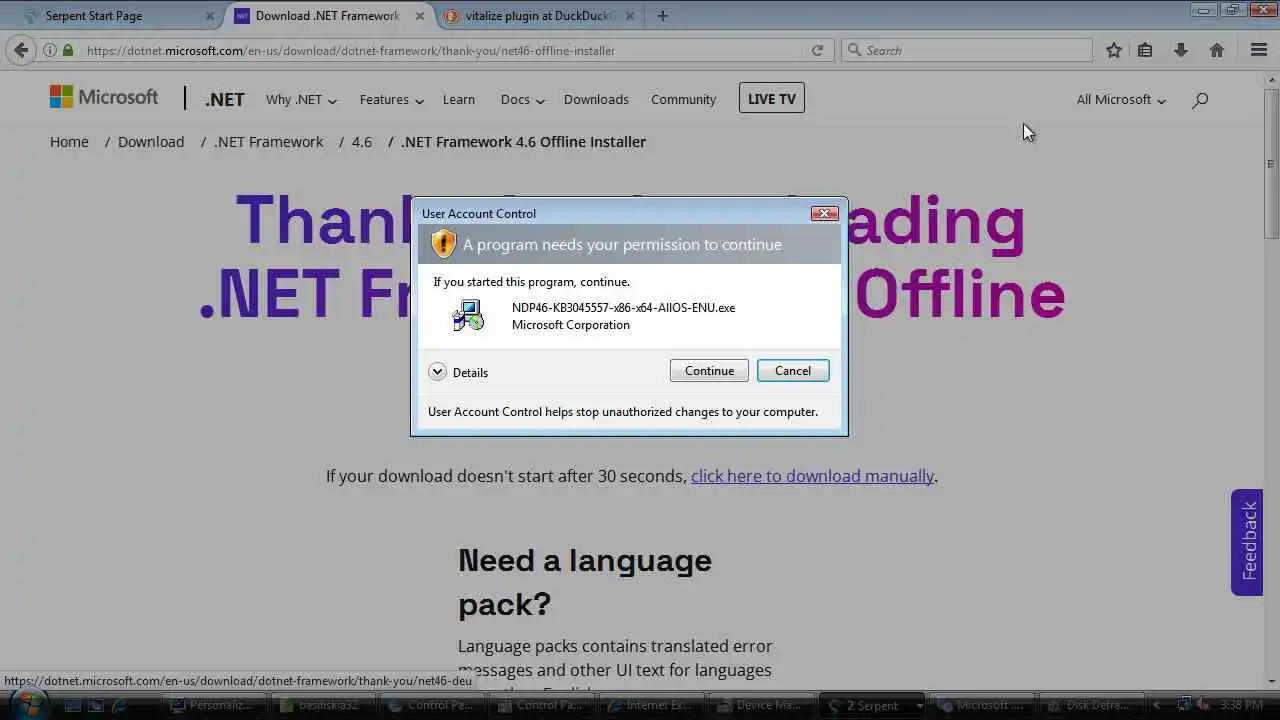Open the Windows Start orb
1280x720 pixels.
point(27,704)
